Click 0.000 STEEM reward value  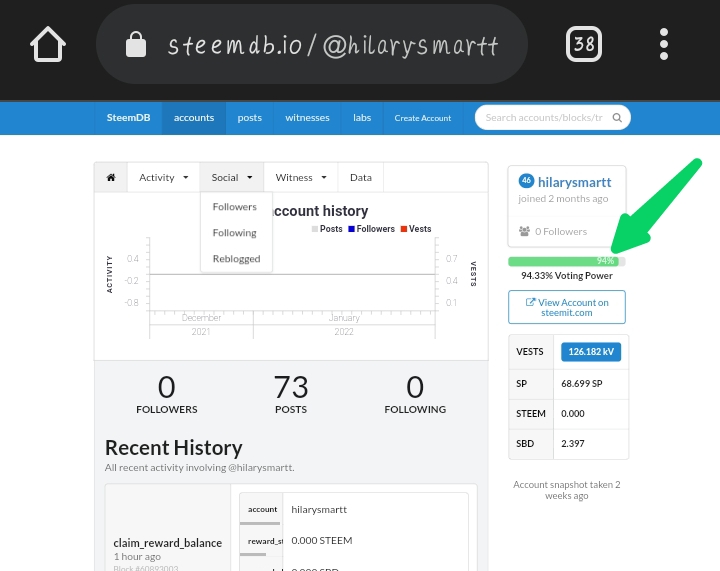(321, 541)
